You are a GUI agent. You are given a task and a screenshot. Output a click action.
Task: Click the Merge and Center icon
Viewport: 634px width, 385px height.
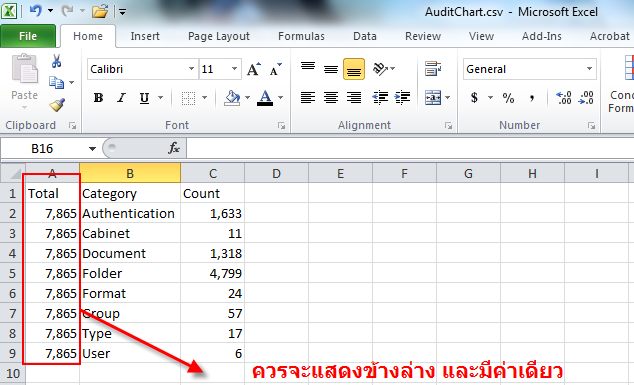[433, 97]
